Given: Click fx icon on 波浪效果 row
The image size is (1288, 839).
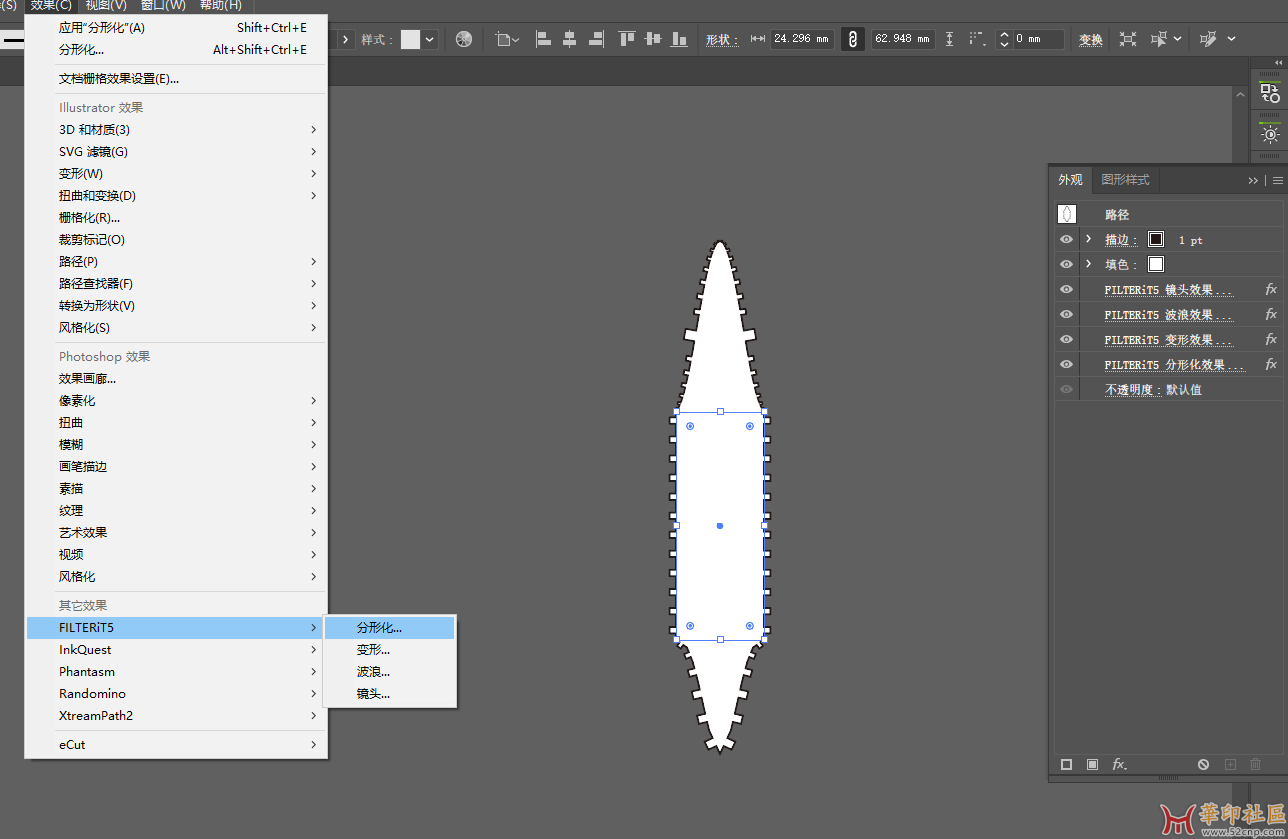Looking at the screenshot, I should 1271,314.
